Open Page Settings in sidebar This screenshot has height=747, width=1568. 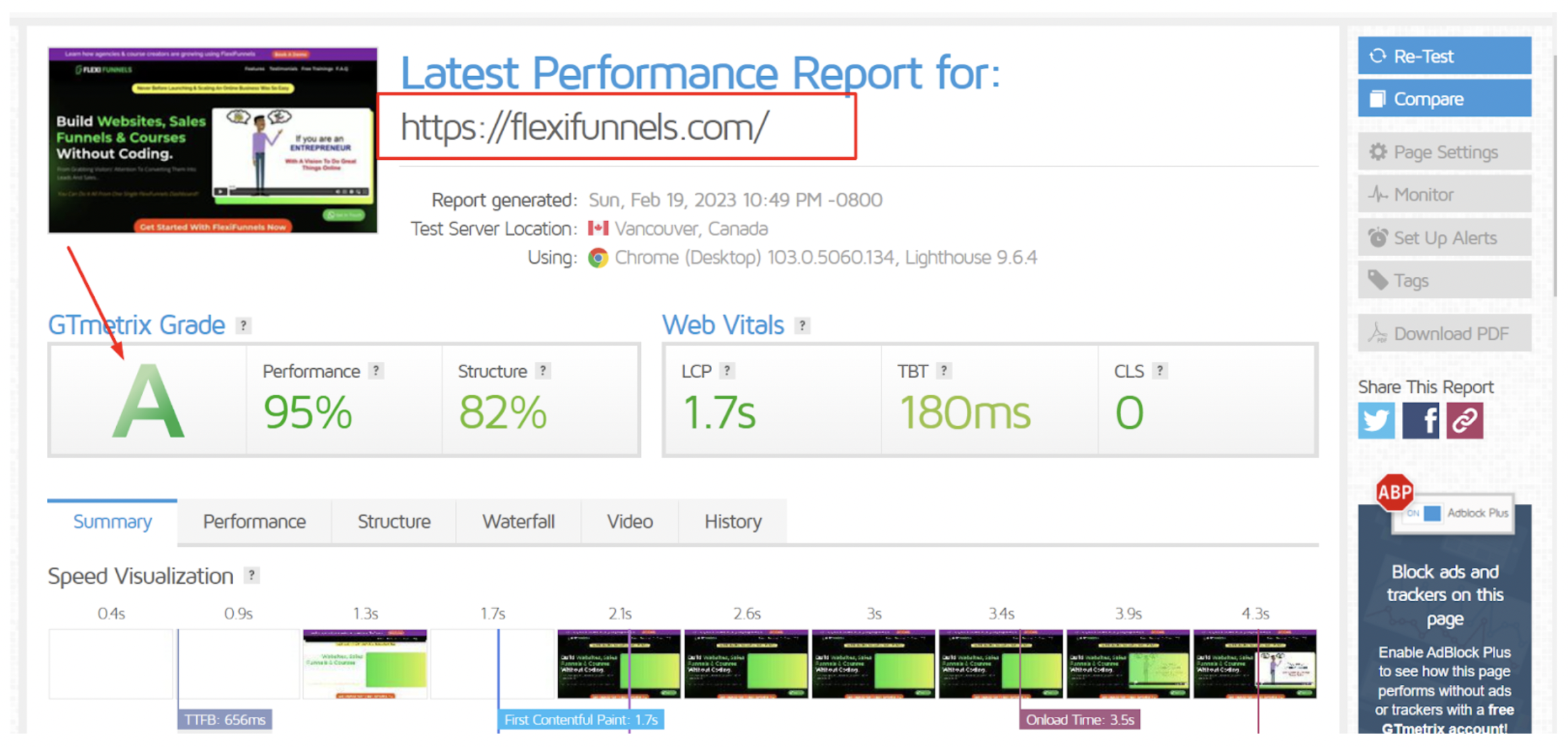tap(1444, 152)
